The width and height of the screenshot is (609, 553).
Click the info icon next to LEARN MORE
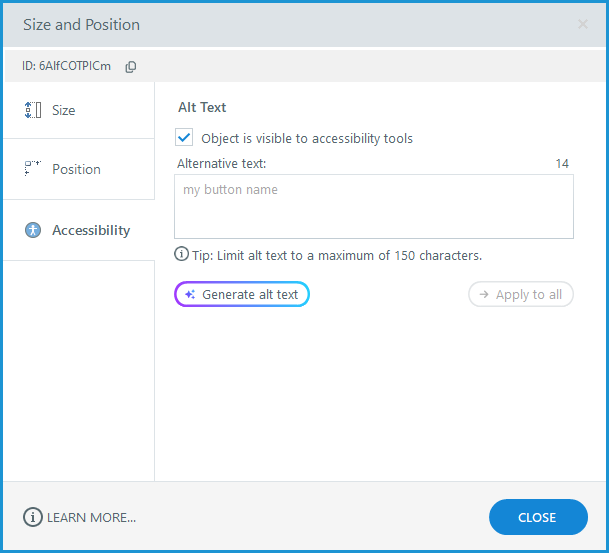(x=32, y=517)
